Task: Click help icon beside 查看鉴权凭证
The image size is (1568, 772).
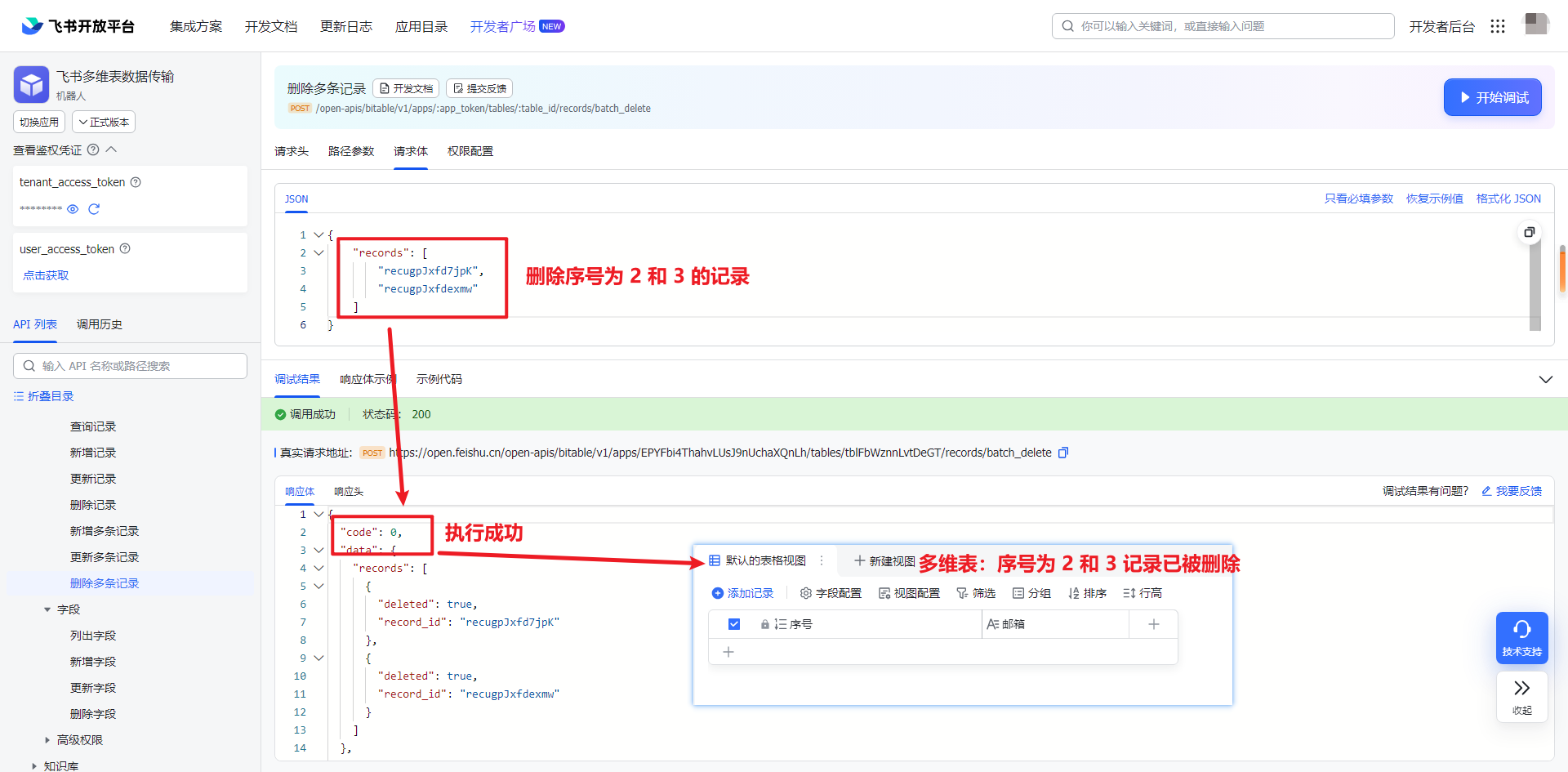Action: click(x=93, y=149)
